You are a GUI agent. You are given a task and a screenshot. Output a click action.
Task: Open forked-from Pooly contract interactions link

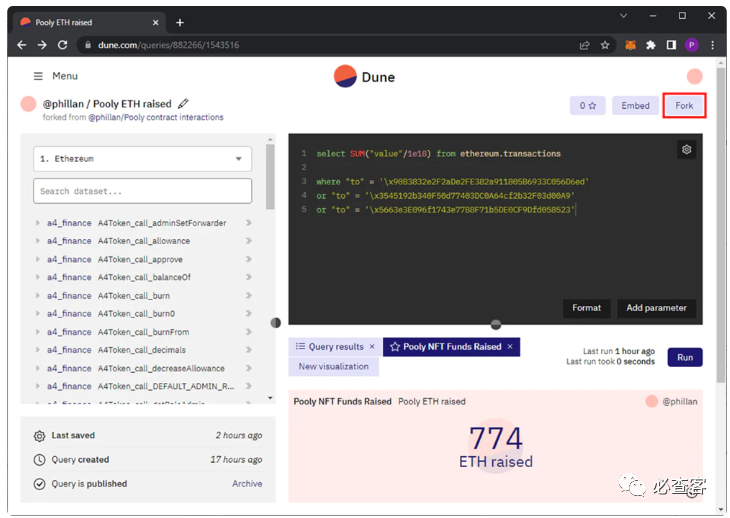155,117
